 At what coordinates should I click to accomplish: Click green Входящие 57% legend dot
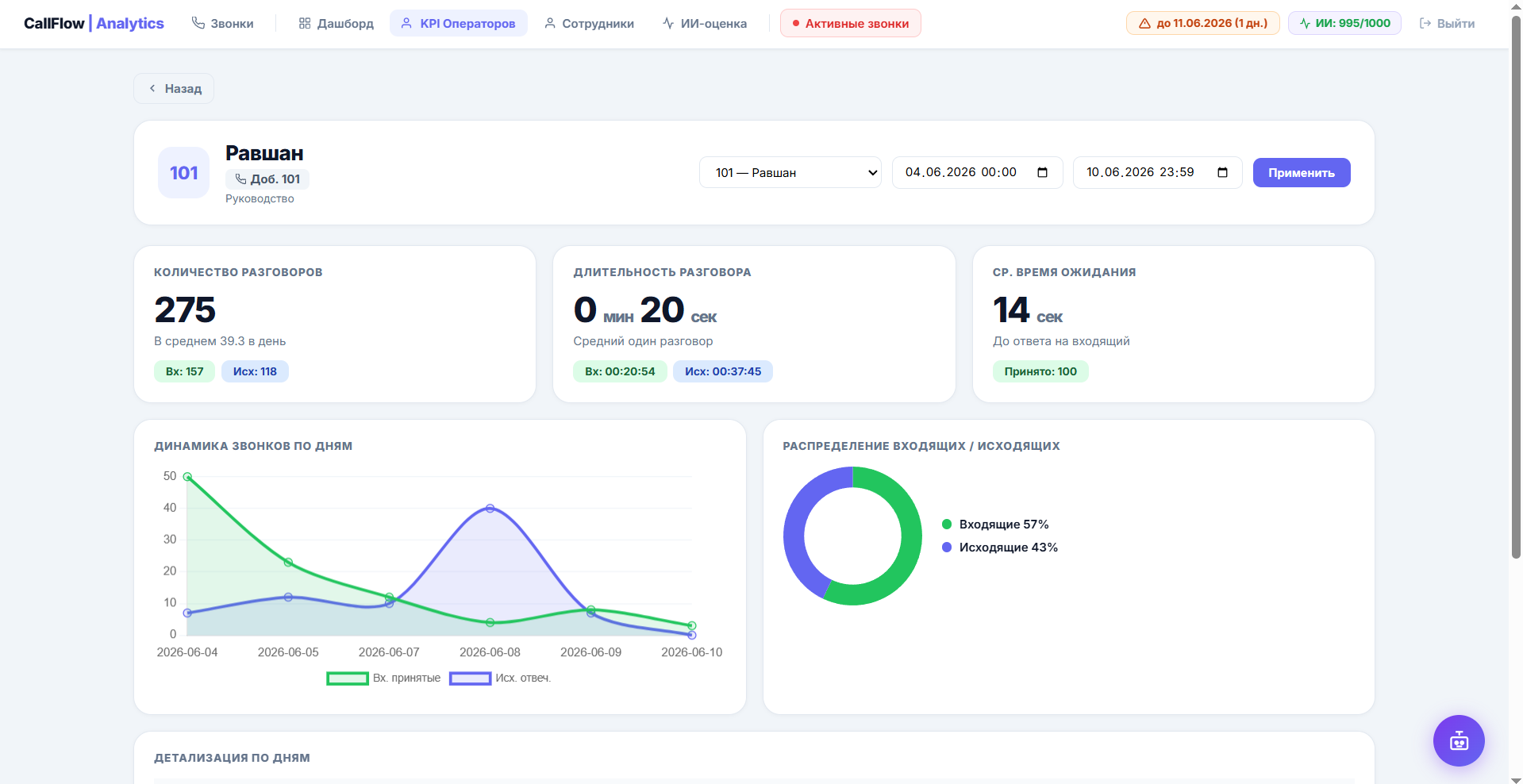pyautogui.click(x=947, y=525)
